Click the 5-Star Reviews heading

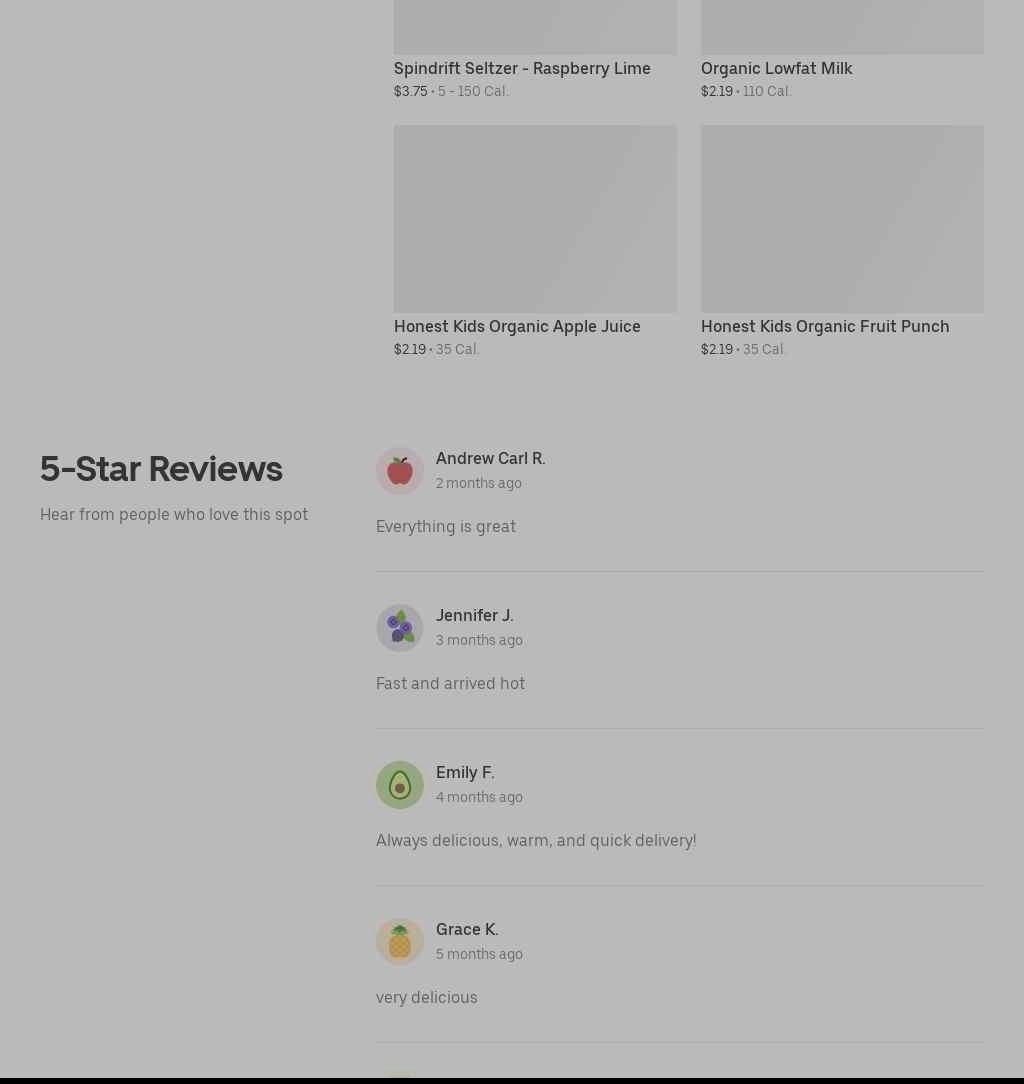coord(161,469)
